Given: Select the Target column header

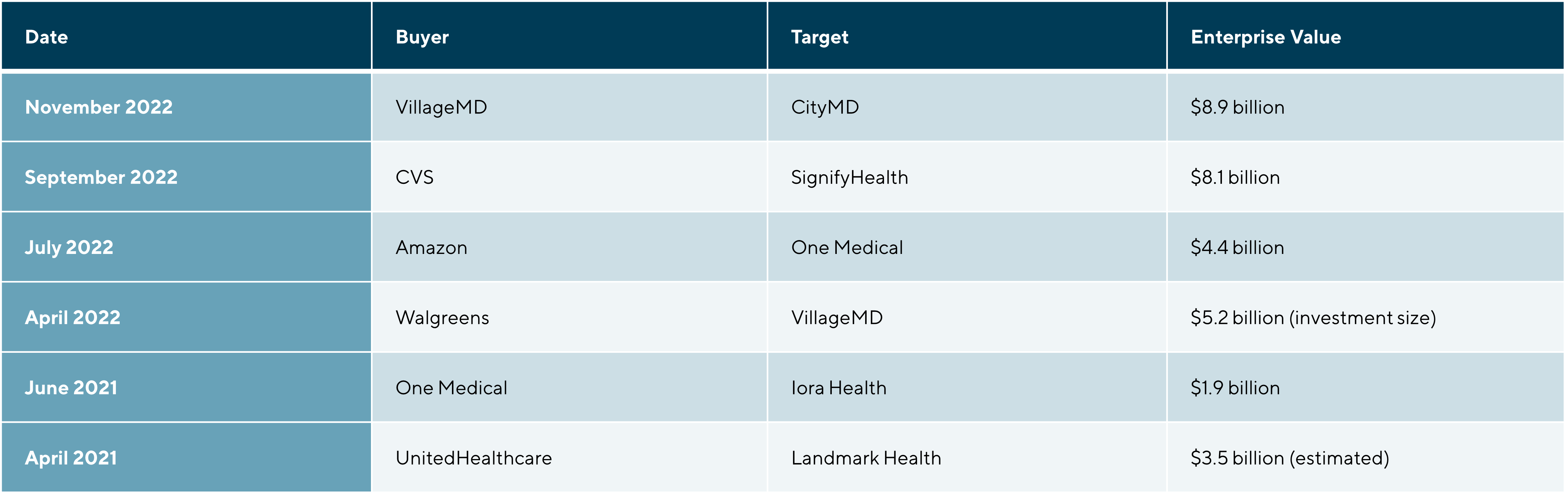Looking at the screenshot, I should [819, 37].
